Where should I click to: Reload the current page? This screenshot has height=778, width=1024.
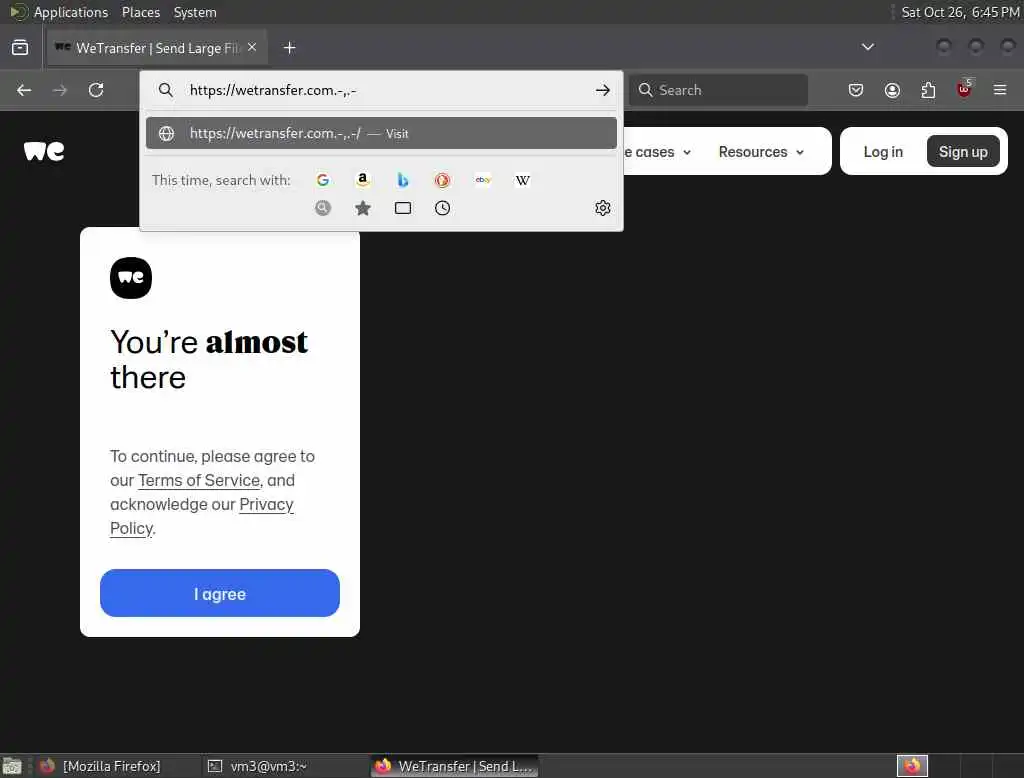coord(96,90)
